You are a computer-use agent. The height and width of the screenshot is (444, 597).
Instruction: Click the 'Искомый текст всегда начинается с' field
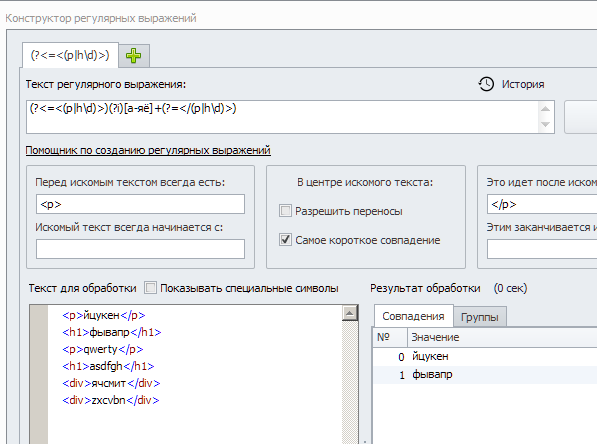click(140, 249)
